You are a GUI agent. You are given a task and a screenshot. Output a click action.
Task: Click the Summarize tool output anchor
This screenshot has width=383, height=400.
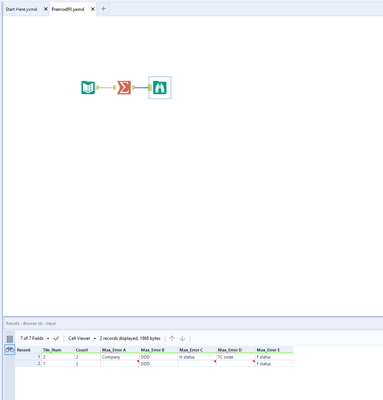coord(133,88)
